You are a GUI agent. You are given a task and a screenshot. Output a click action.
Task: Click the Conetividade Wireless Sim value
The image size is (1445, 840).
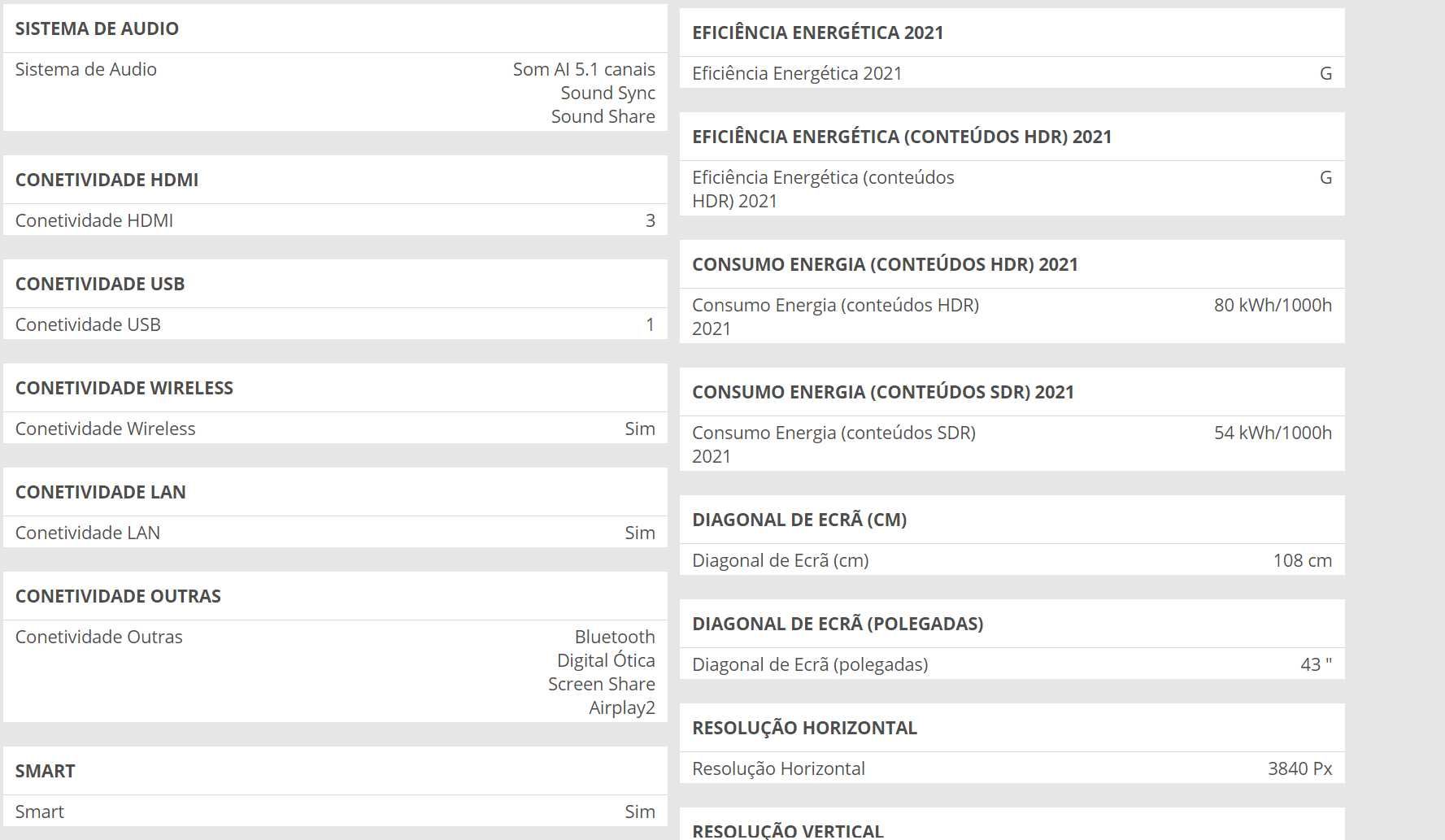click(639, 429)
